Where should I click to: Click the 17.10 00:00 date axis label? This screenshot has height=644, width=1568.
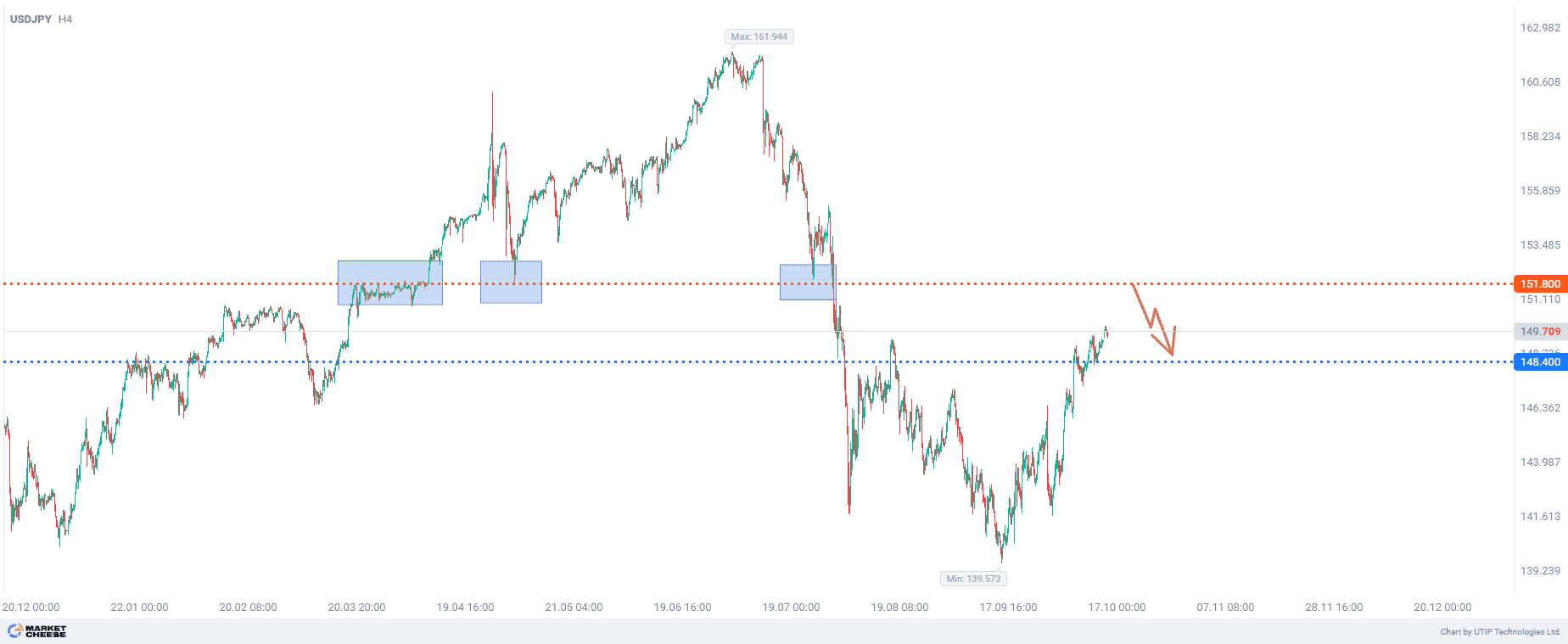[x=1117, y=608]
